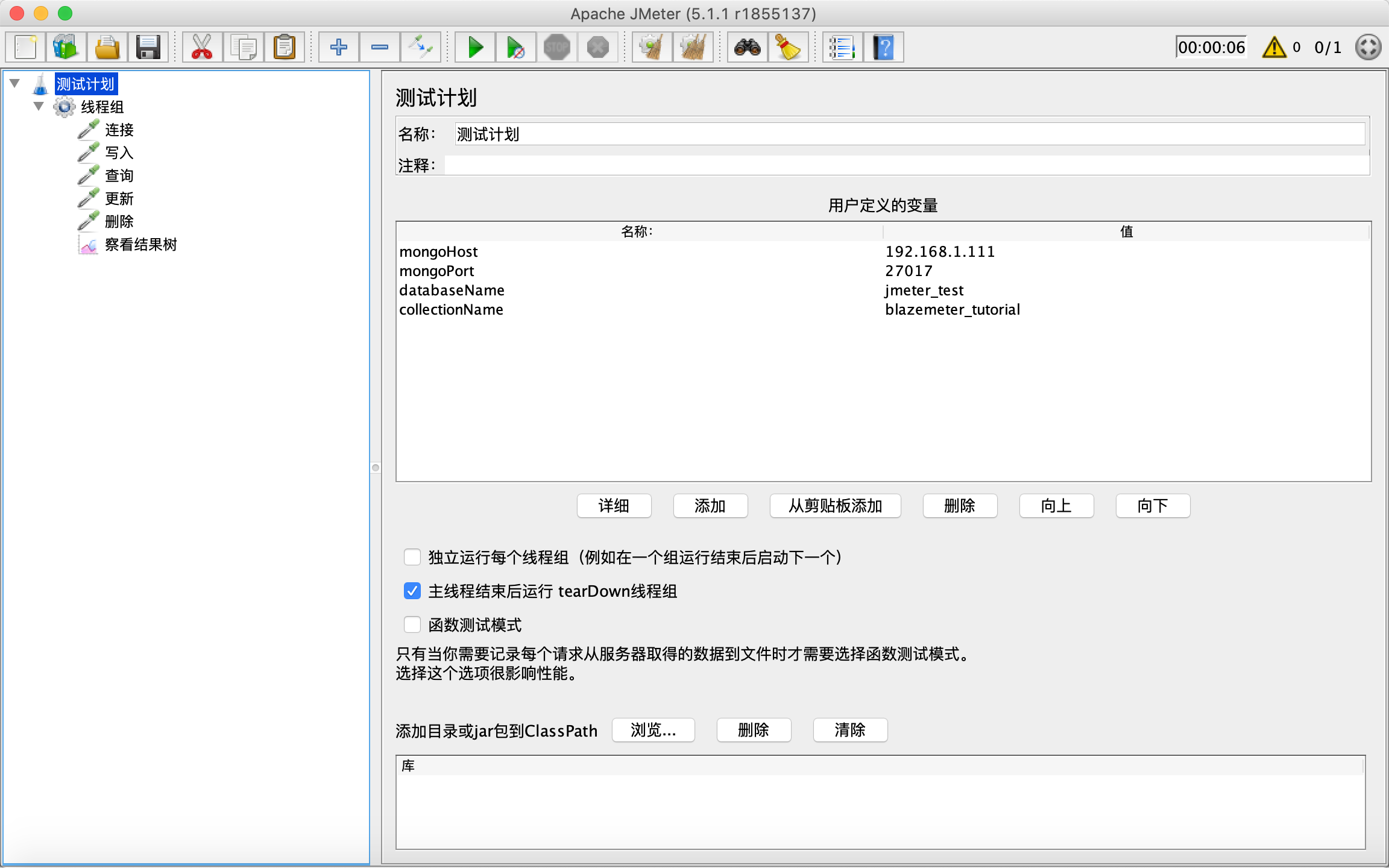Select the 测试计划 root tree node
1389x868 pixels.
[85, 84]
